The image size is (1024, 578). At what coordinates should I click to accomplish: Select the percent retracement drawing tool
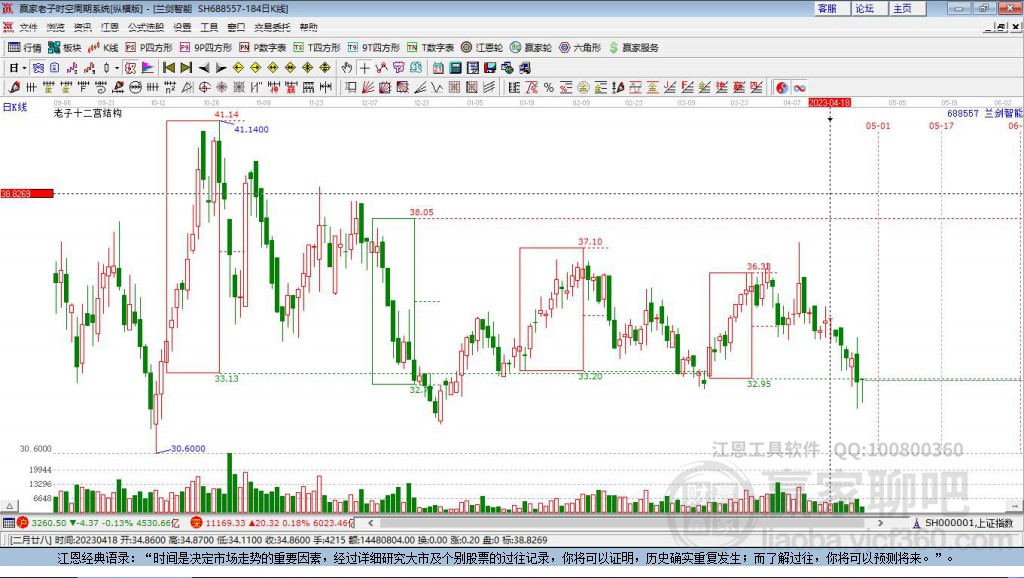click(x=549, y=88)
